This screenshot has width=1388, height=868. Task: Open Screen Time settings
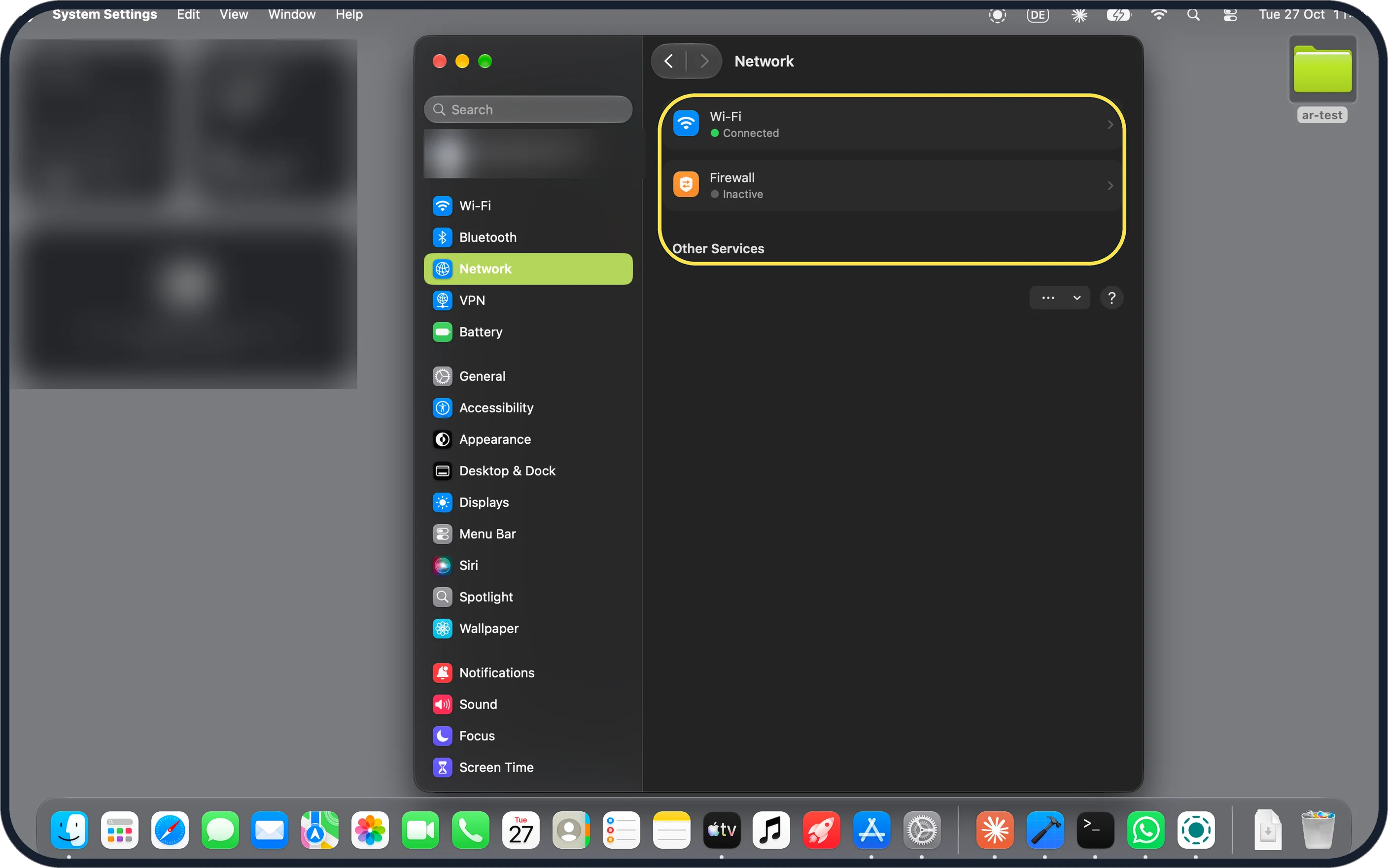pyautogui.click(x=528, y=768)
